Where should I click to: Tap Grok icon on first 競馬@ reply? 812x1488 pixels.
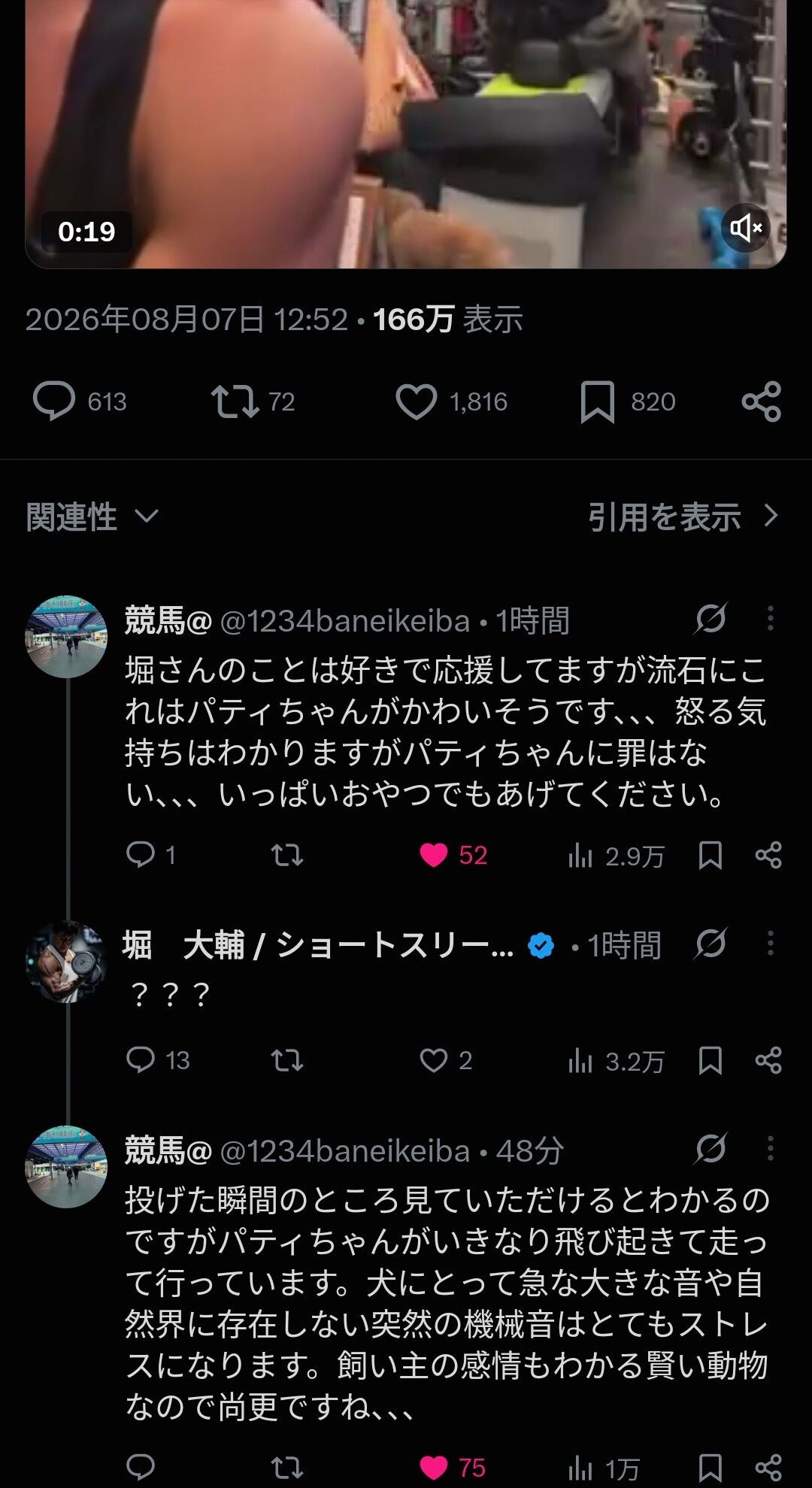click(710, 618)
